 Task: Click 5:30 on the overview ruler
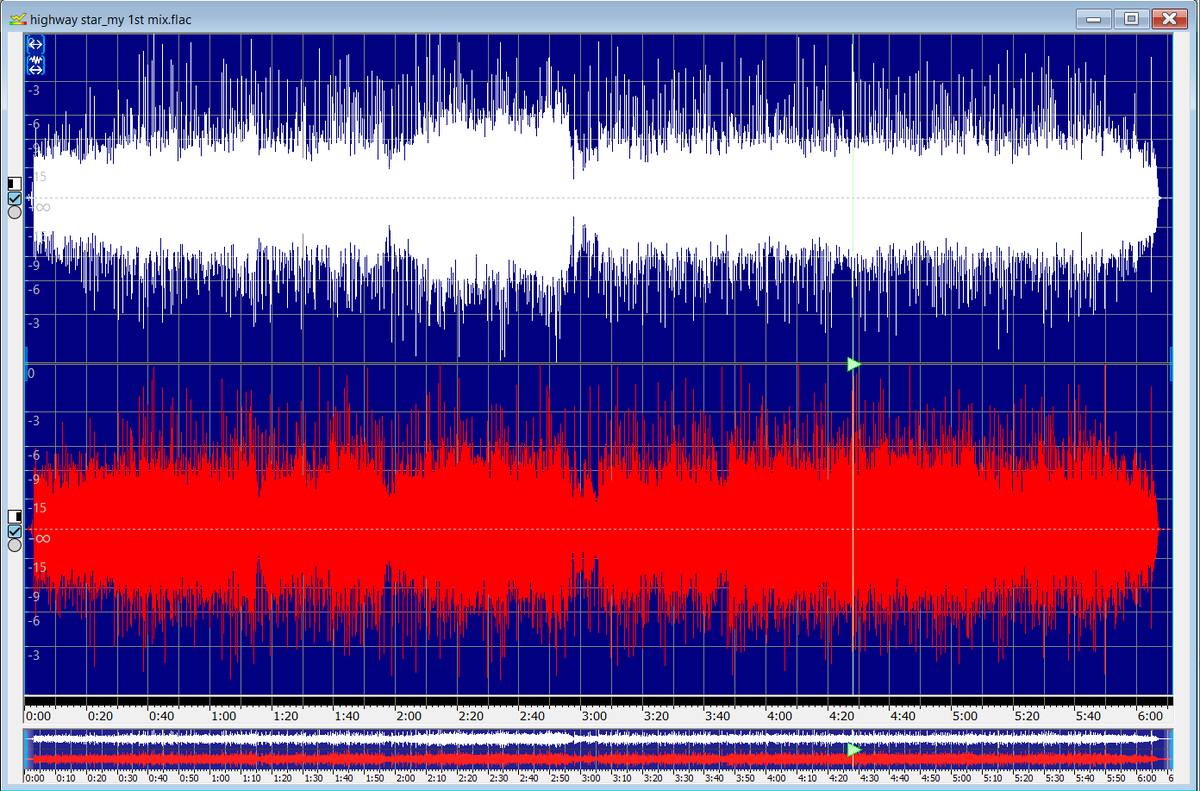[x=1054, y=778]
